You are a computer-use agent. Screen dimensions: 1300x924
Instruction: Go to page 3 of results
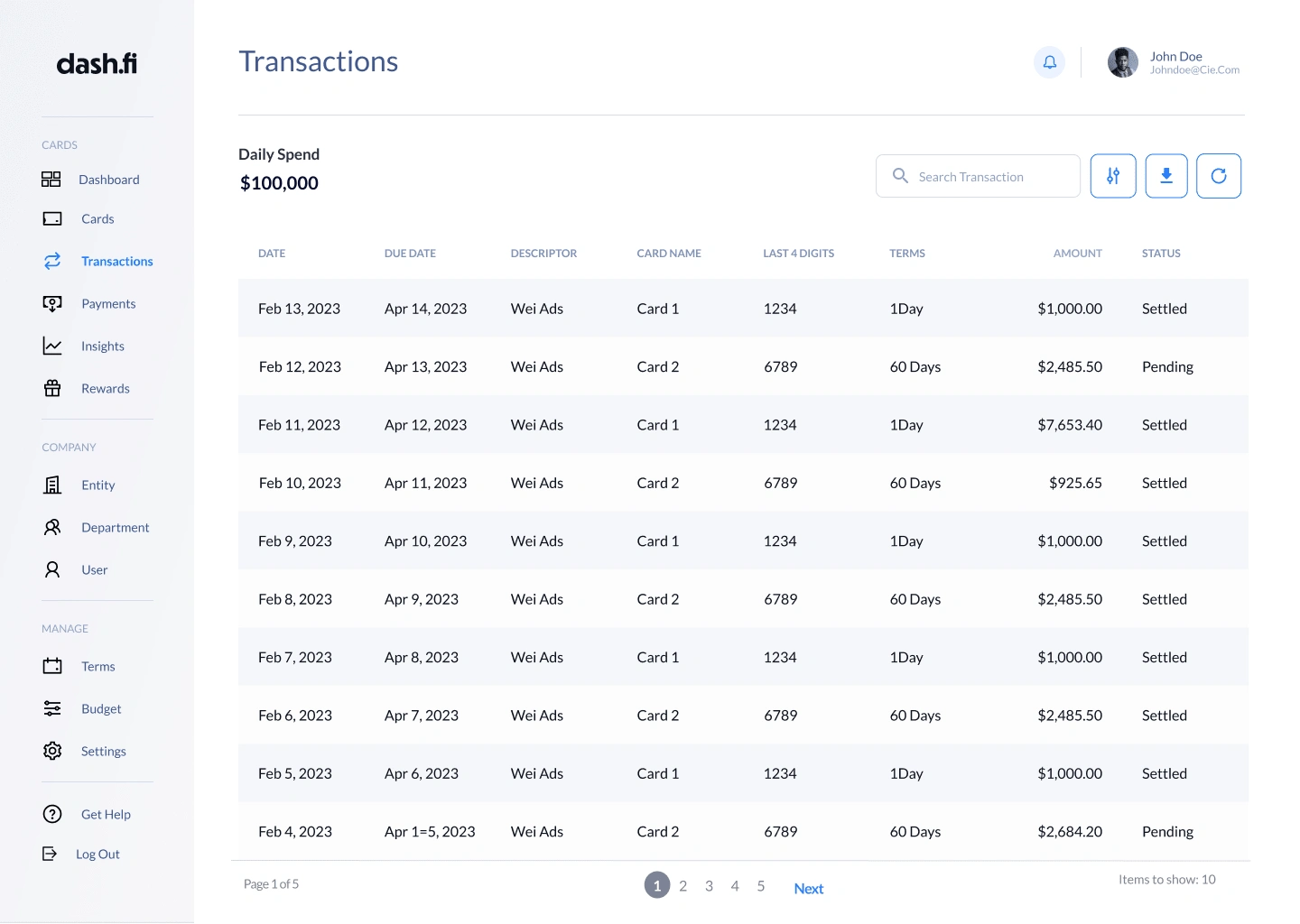[x=709, y=886]
